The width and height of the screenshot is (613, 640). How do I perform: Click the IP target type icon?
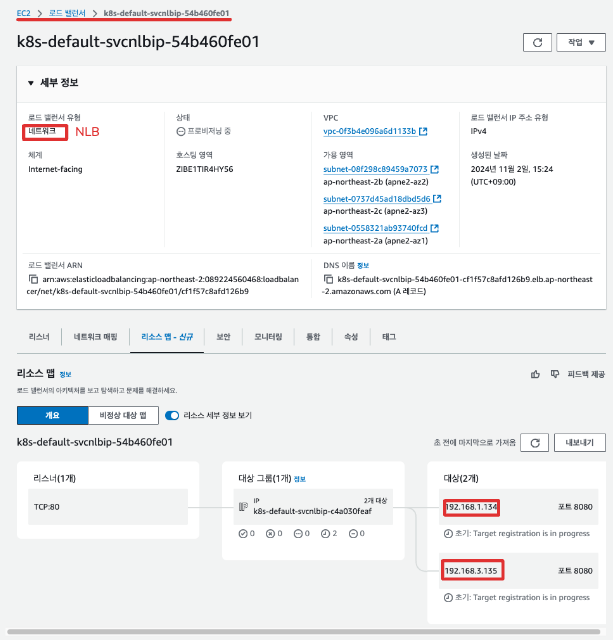tap(243, 507)
